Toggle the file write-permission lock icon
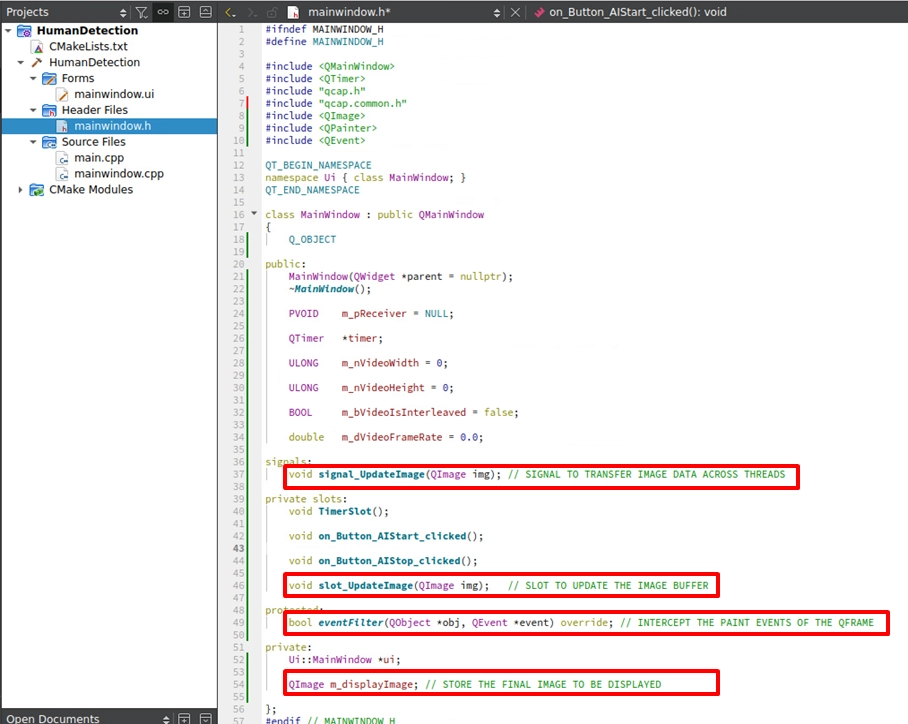This screenshot has height=724, width=908. 272,12
